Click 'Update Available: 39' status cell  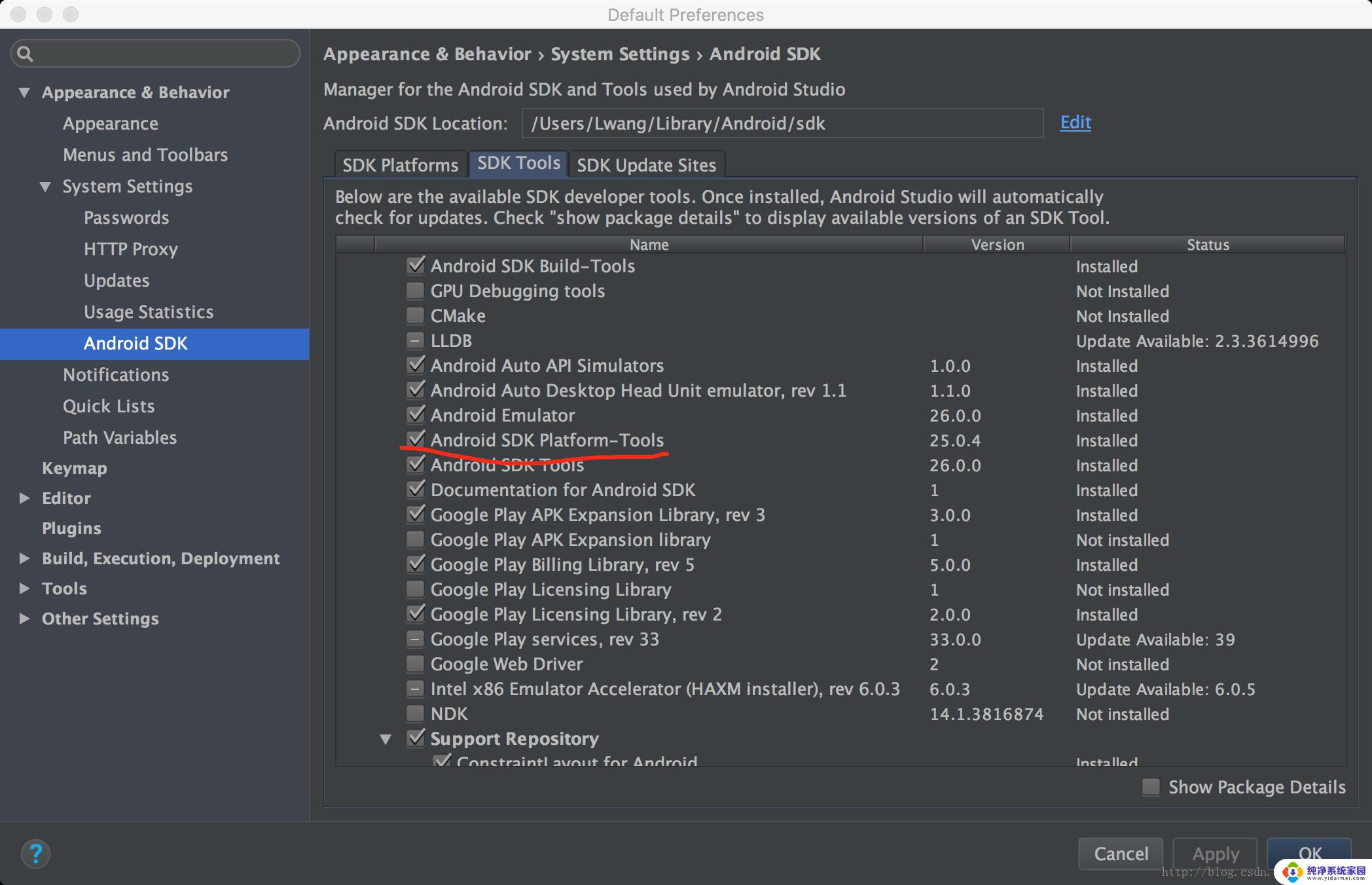point(1155,640)
